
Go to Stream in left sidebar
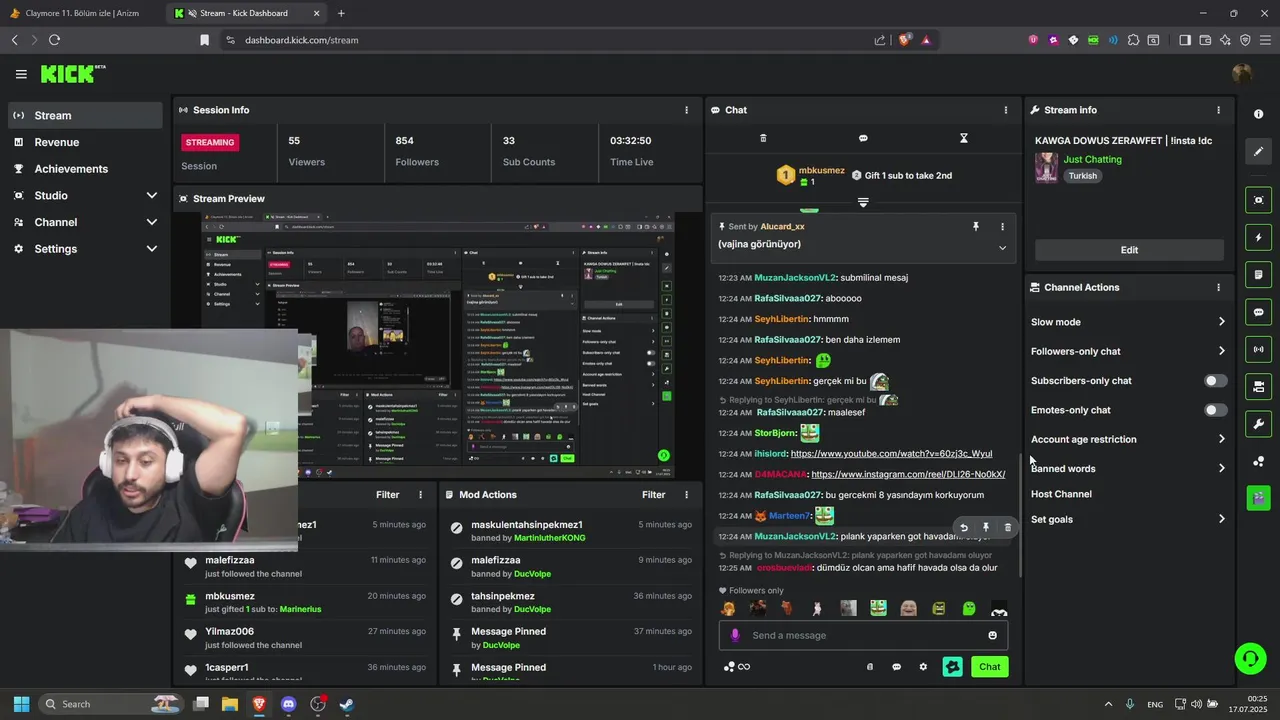pyautogui.click(x=85, y=115)
